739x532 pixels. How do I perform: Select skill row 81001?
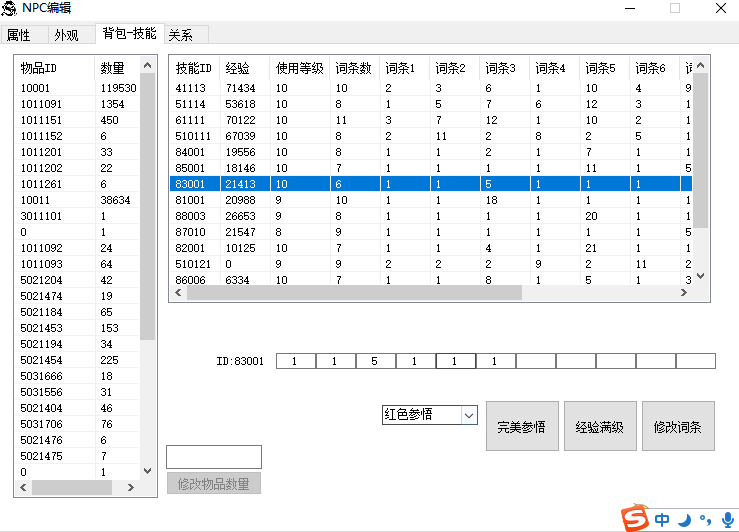click(431, 200)
